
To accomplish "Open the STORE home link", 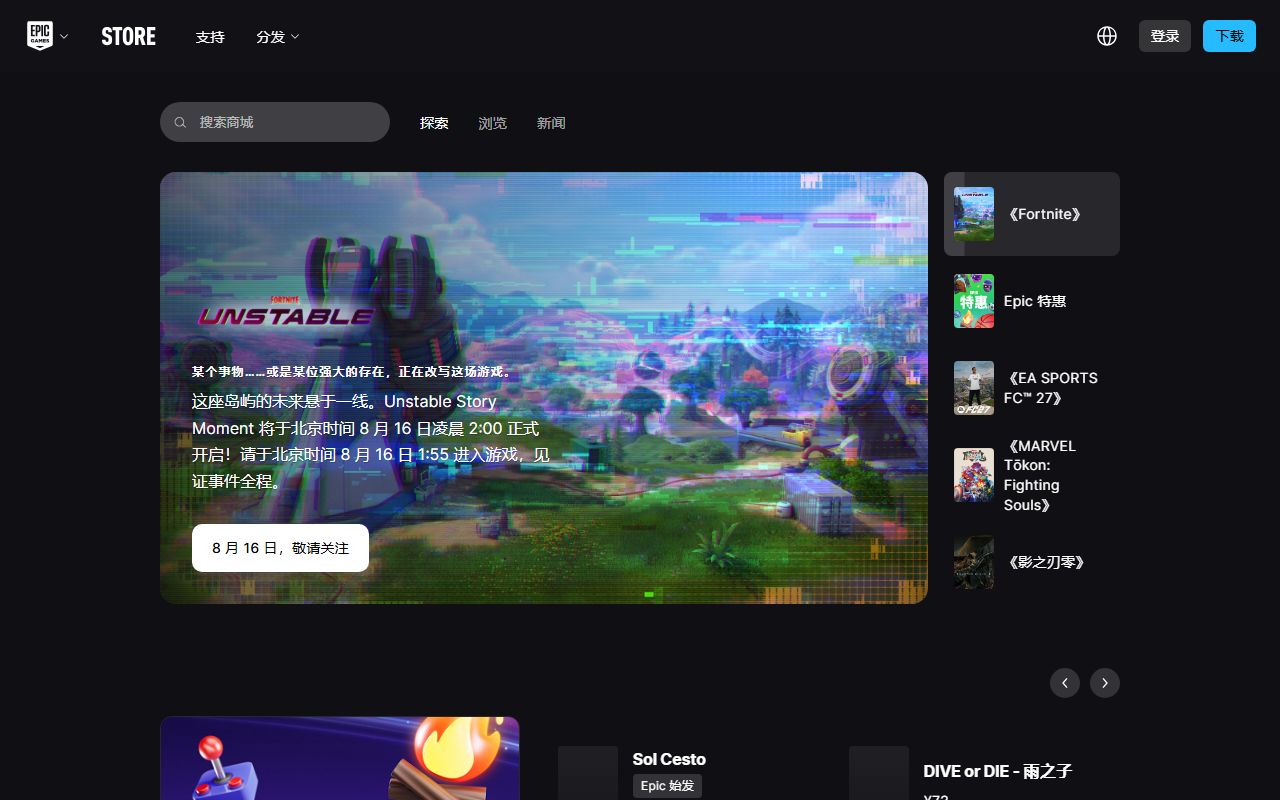I will point(128,36).
